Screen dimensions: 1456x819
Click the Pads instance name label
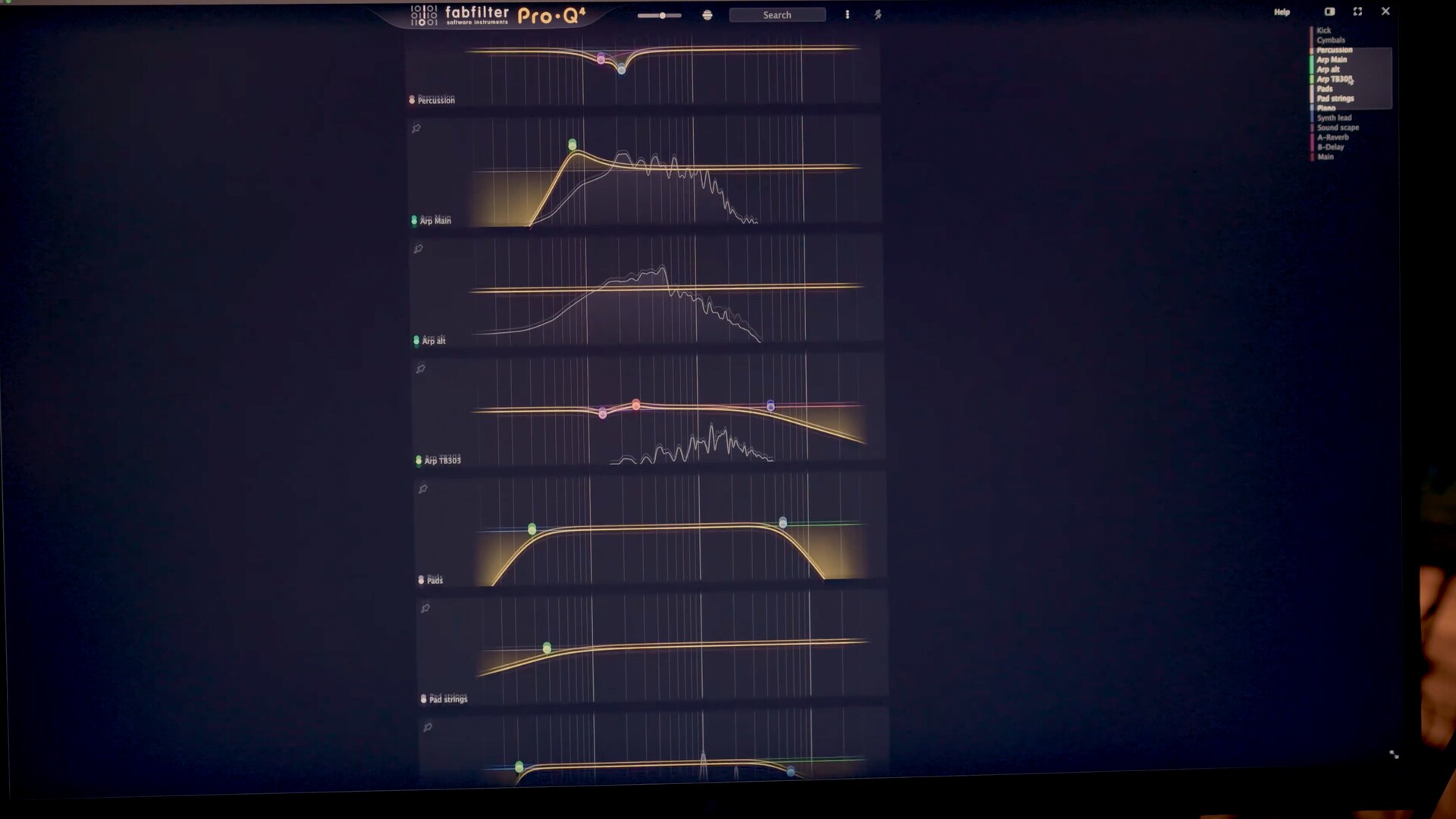[x=435, y=580]
